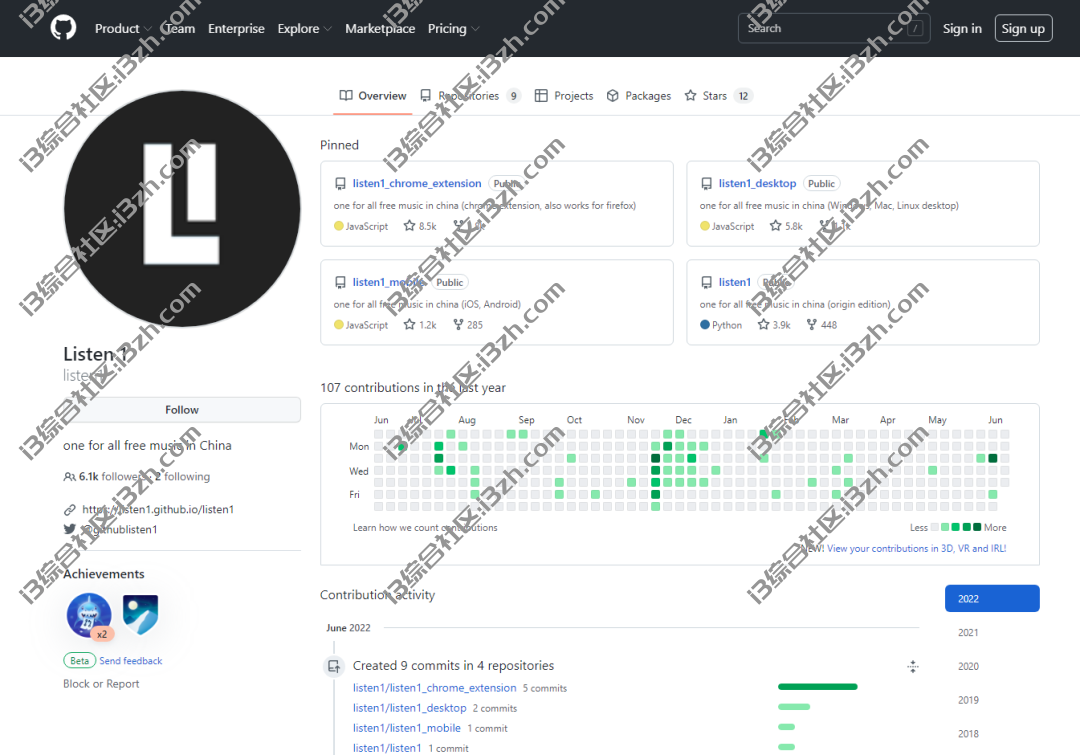Open the Enterprise navigation link

click(236, 28)
